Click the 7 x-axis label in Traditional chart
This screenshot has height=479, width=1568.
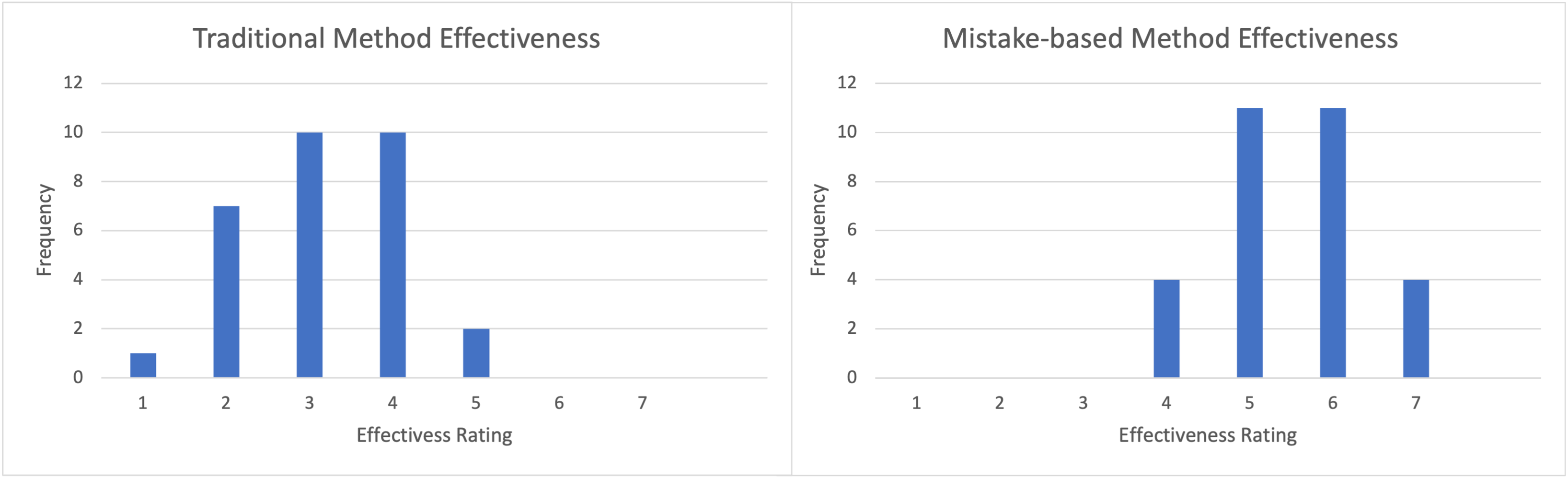(642, 403)
